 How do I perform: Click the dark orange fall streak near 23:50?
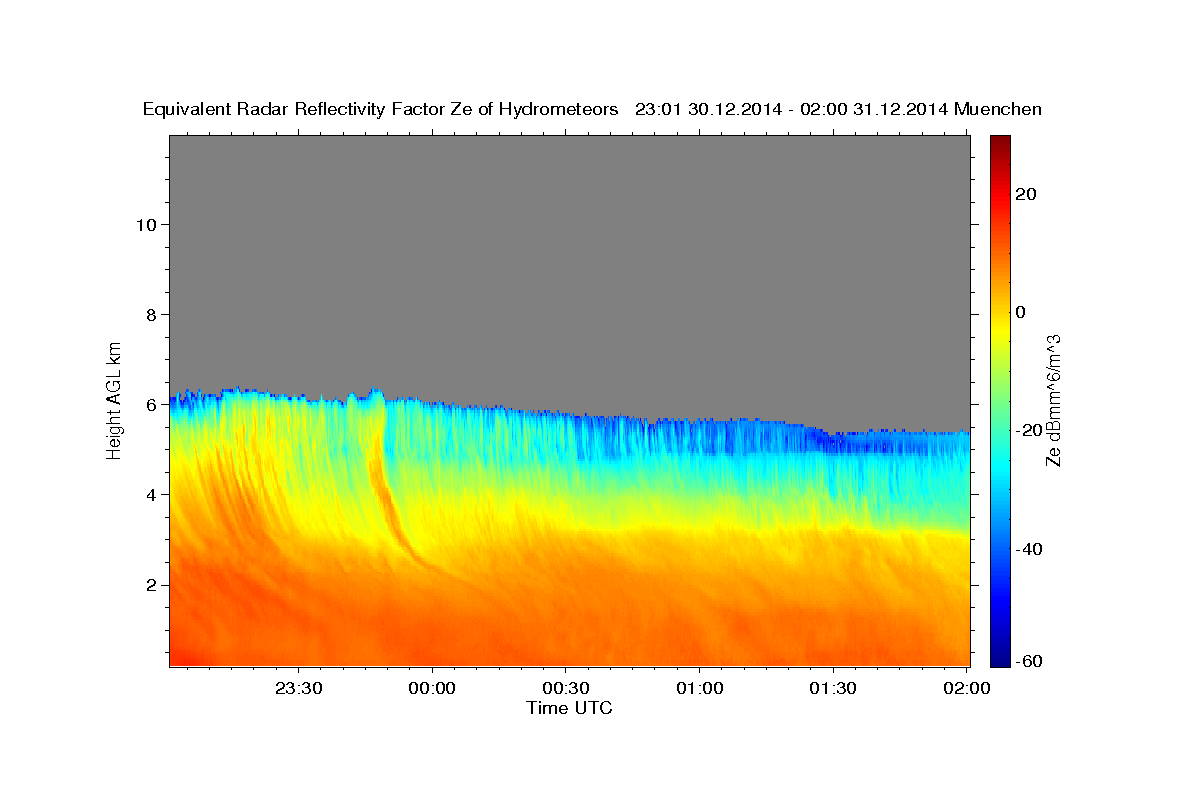point(385,495)
